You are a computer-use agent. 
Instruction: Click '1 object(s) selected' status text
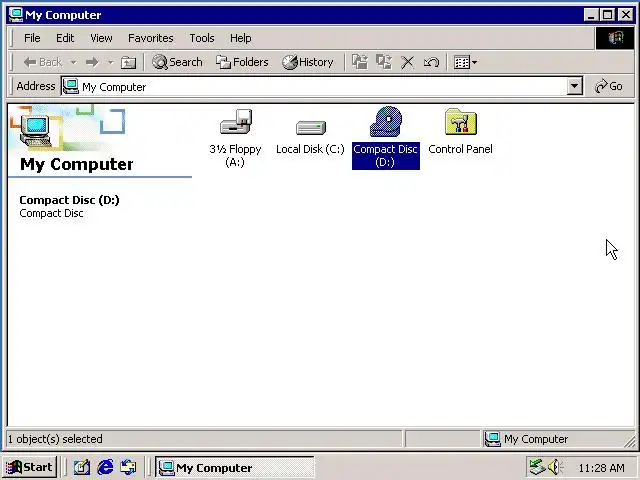tap(55, 439)
